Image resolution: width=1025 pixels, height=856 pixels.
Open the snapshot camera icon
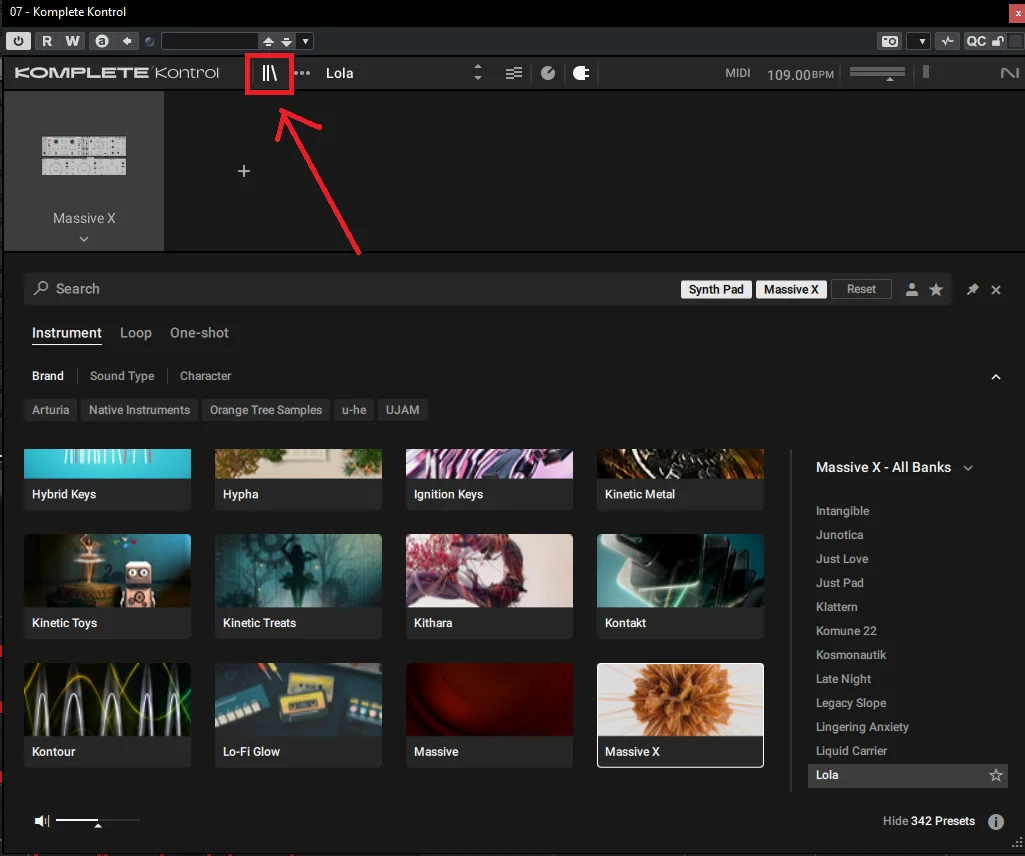(x=890, y=41)
